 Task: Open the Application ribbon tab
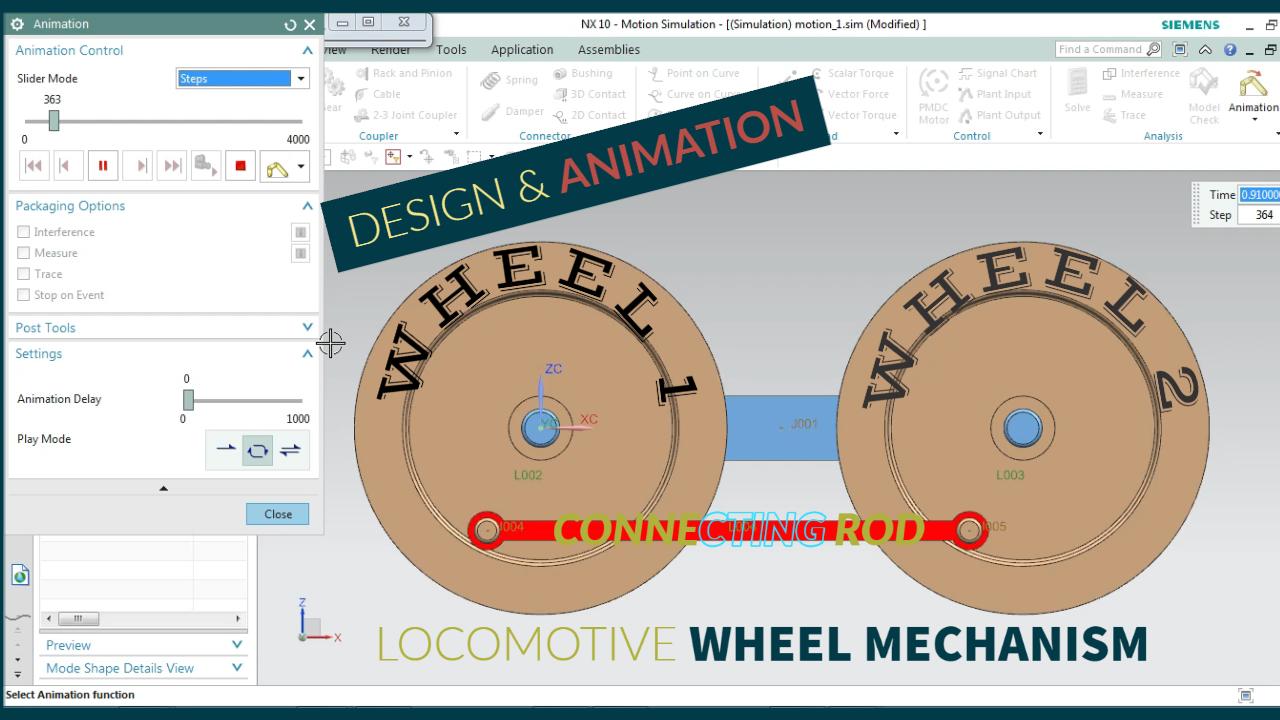(x=521, y=50)
